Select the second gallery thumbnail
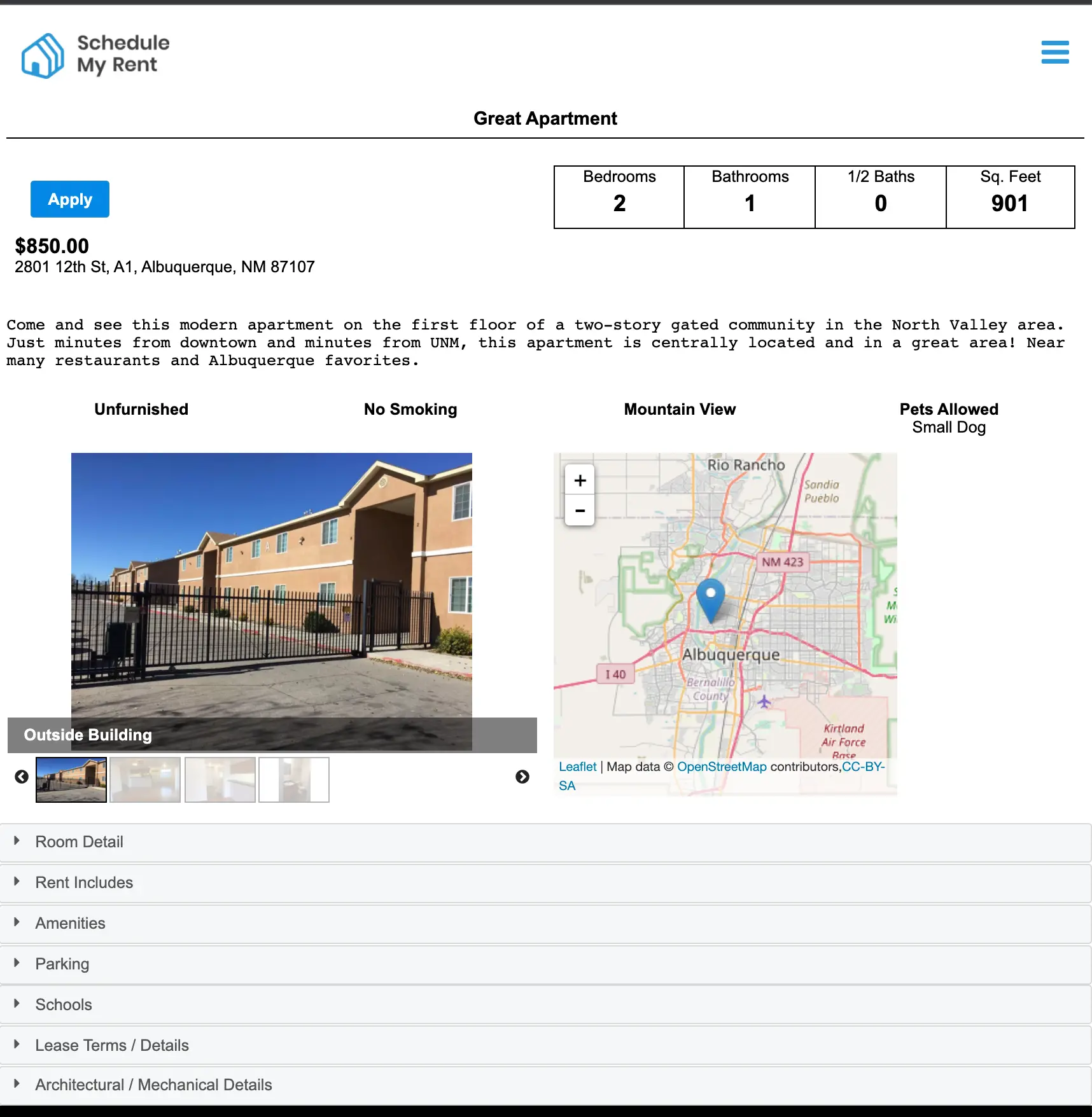This screenshot has height=1117, width=1092. pos(145,779)
